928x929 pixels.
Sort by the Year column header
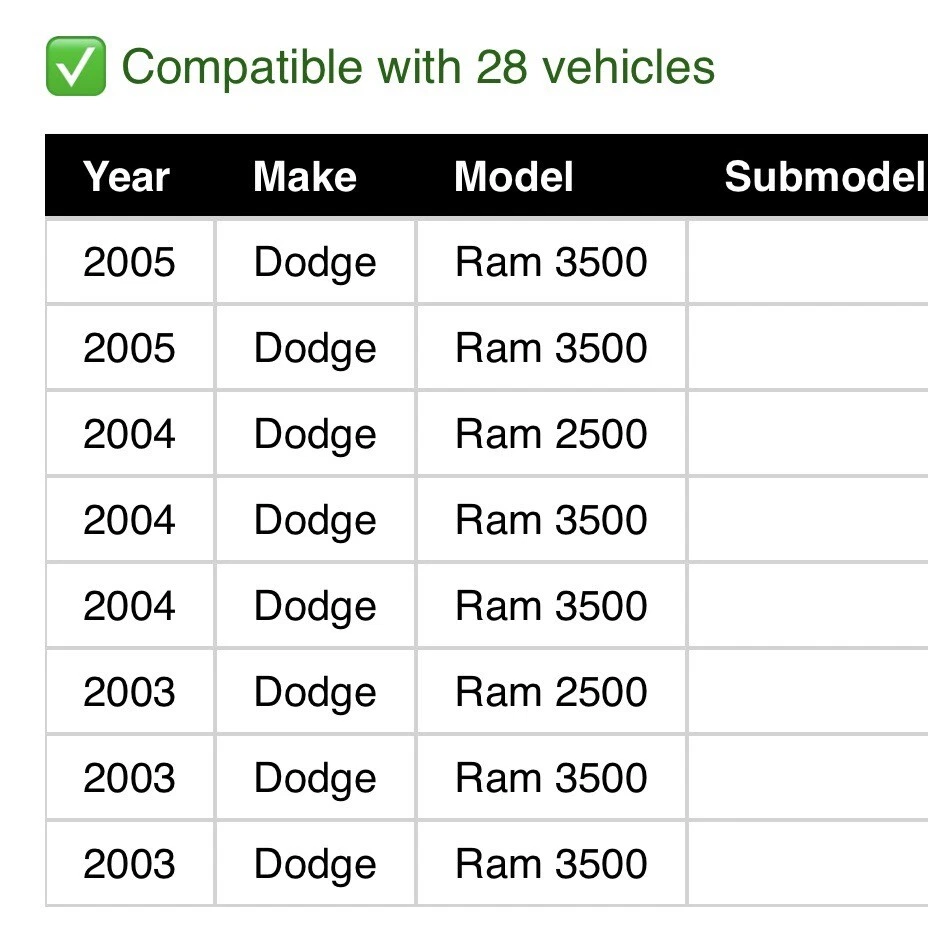(x=127, y=177)
